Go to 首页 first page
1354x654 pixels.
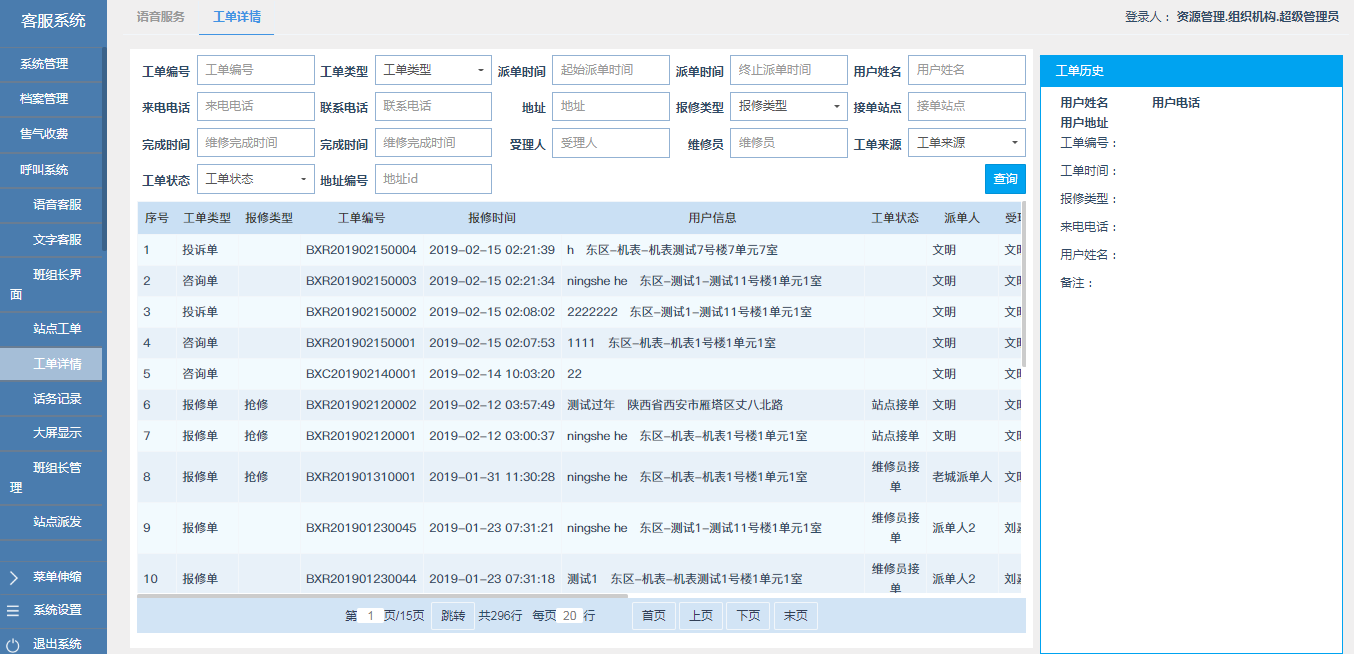click(654, 616)
